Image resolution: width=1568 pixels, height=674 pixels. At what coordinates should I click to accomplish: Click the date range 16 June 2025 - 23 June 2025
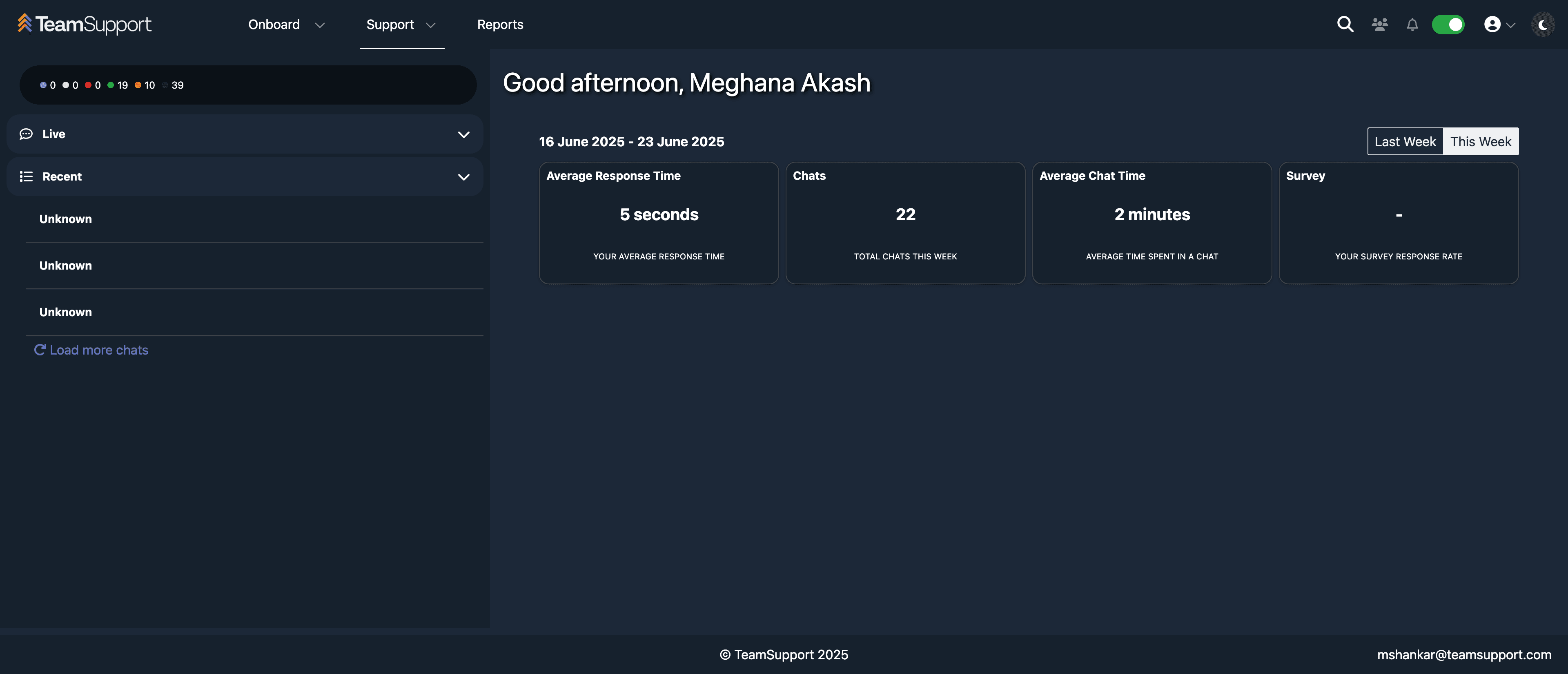pos(631,142)
